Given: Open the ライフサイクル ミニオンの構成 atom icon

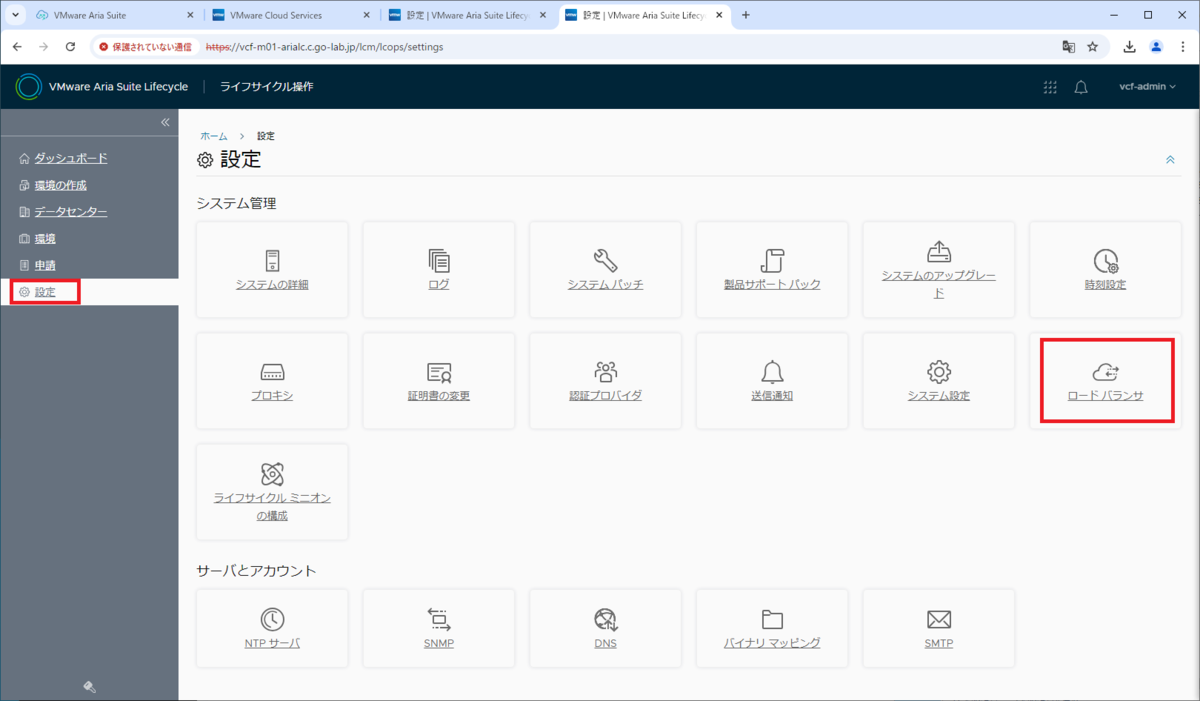Looking at the screenshot, I should click(x=272, y=473).
